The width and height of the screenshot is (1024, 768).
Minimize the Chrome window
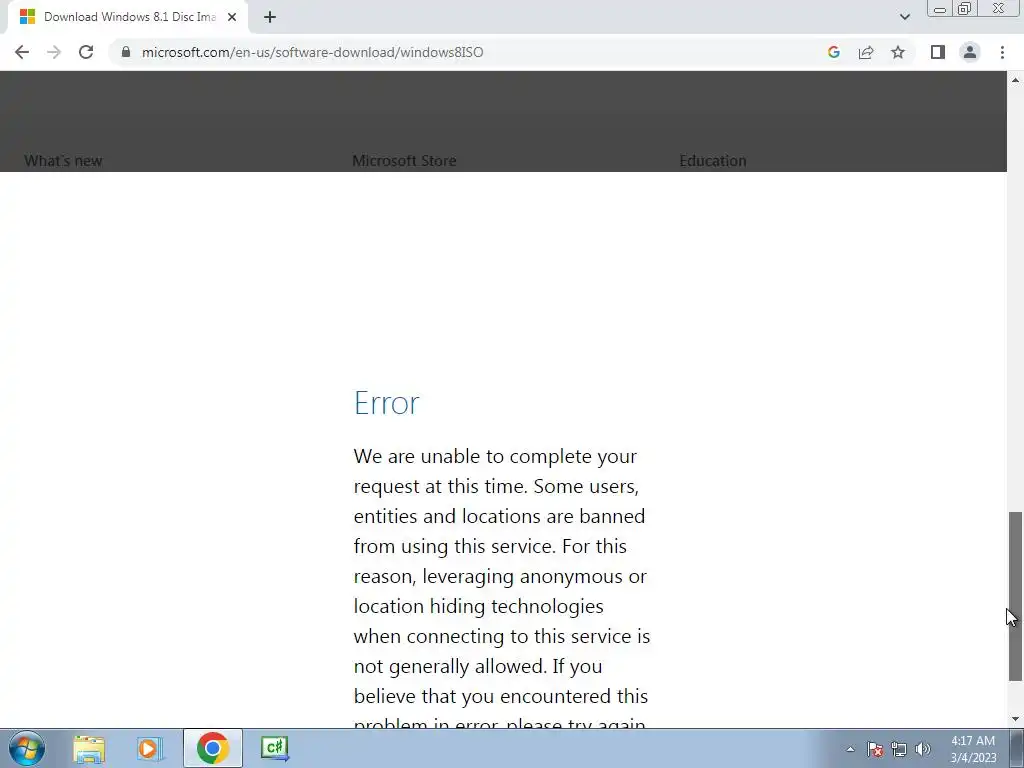(x=940, y=9)
